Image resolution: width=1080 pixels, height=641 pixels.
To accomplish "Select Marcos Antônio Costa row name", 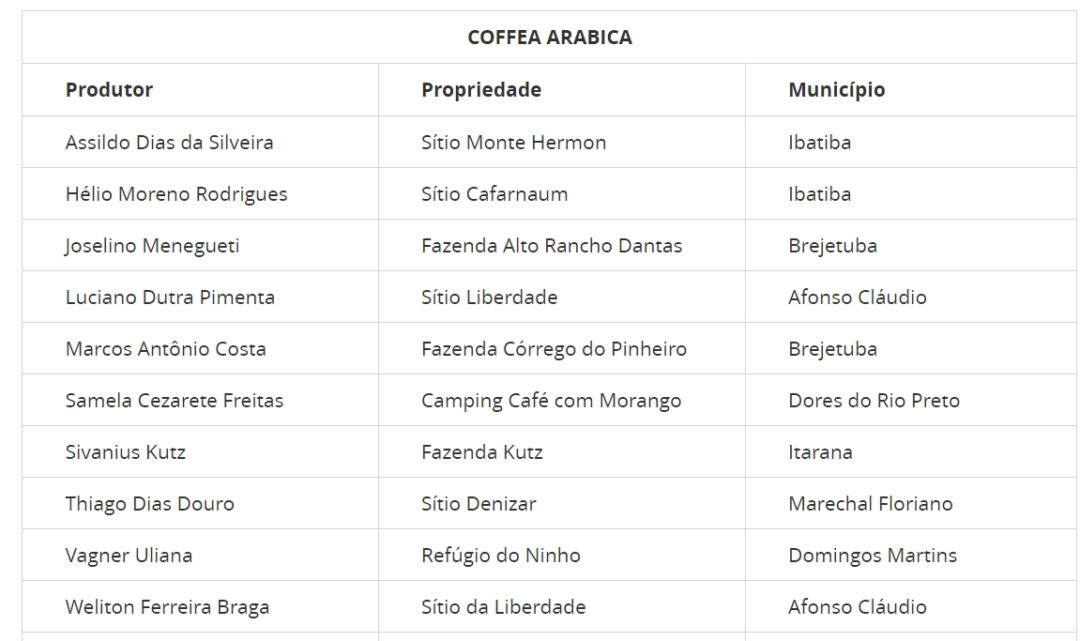I will pos(166,349).
